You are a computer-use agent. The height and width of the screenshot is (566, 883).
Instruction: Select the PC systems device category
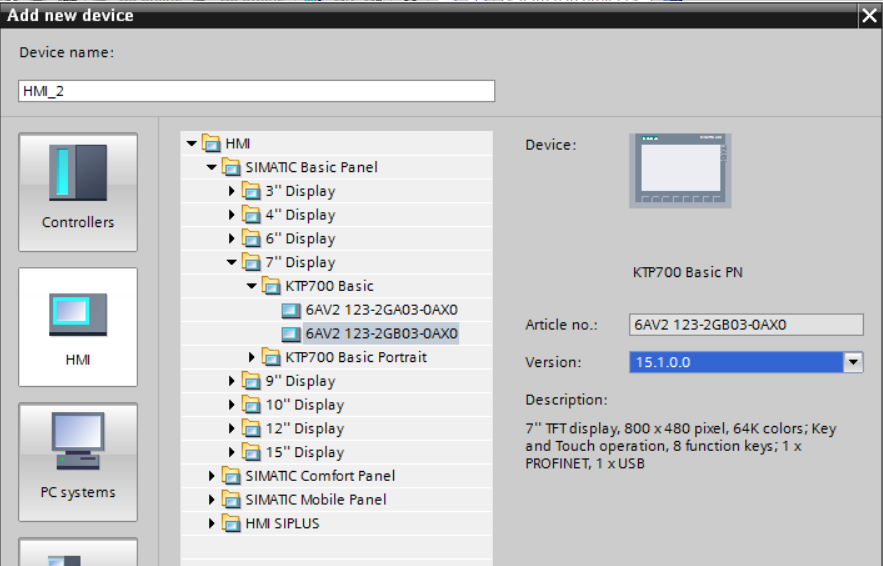point(78,462)
